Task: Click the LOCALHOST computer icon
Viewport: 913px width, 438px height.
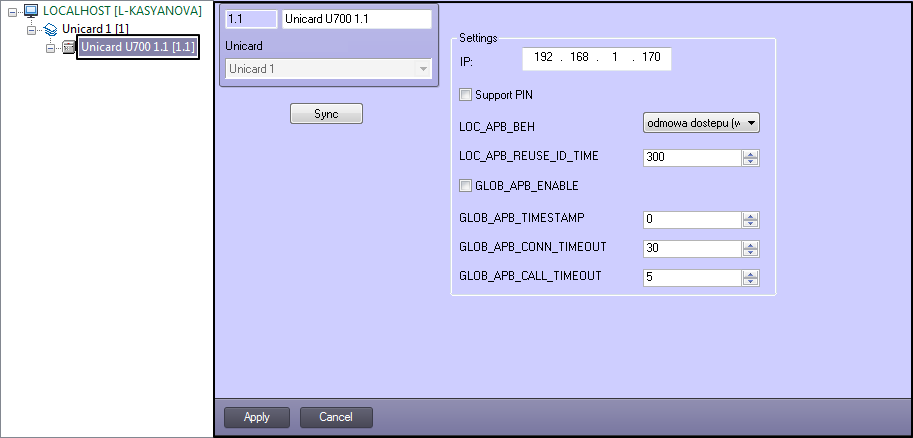Action: pyautogui.click(x=31, y=10)
